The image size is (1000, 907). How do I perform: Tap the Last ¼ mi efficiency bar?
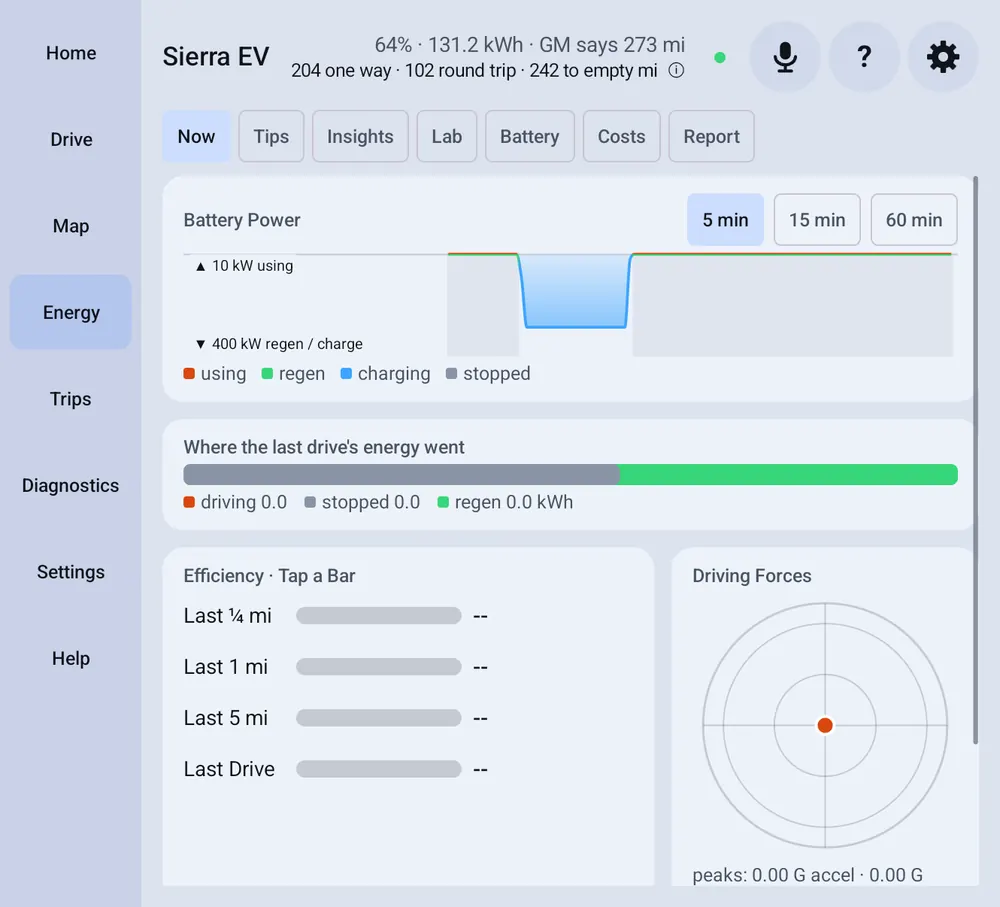[x=379, y=616]
